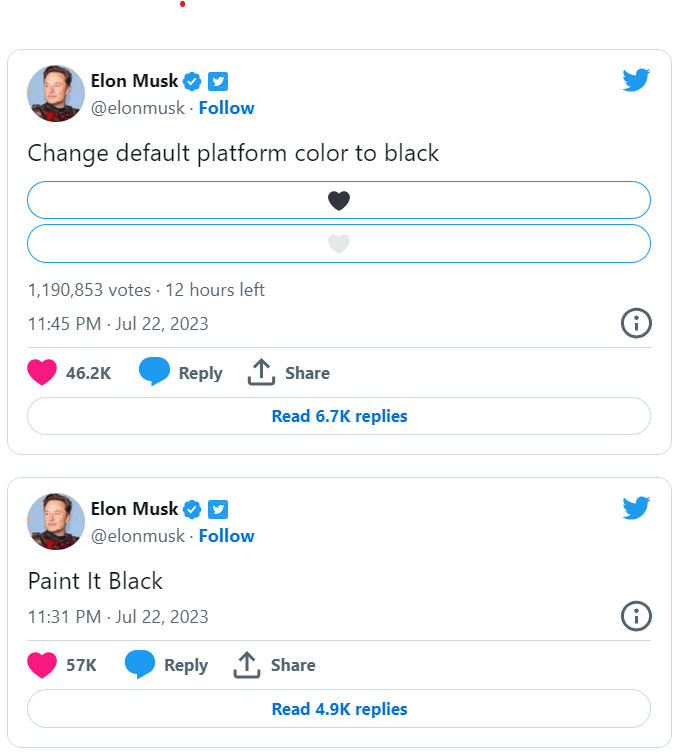Viewport: 677px width, 755px height.
Task: Vote for the black heart poll option
Action: click(x=339, y=200)
